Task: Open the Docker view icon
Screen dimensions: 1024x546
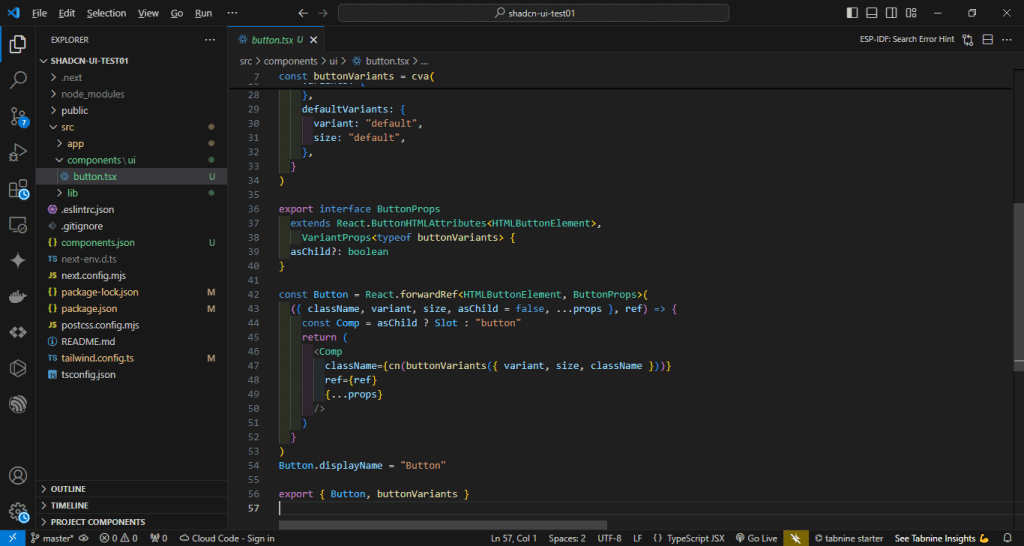Action: tap(18, 296)
